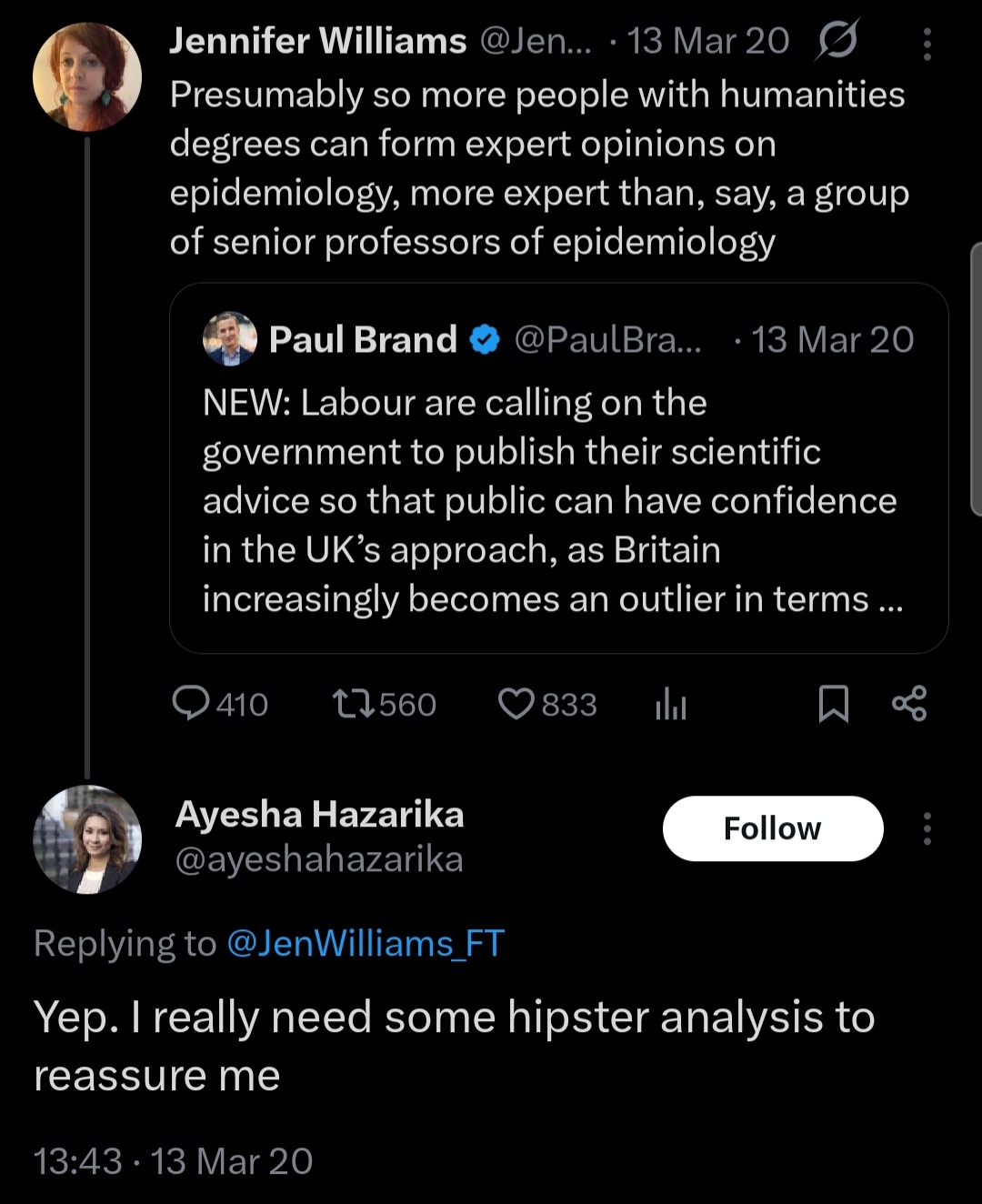This screenshot has height=1204, width=982.
Task: Tap the Grok slash icon beside date
Action: pyautogui.click(x=837, y=41)
